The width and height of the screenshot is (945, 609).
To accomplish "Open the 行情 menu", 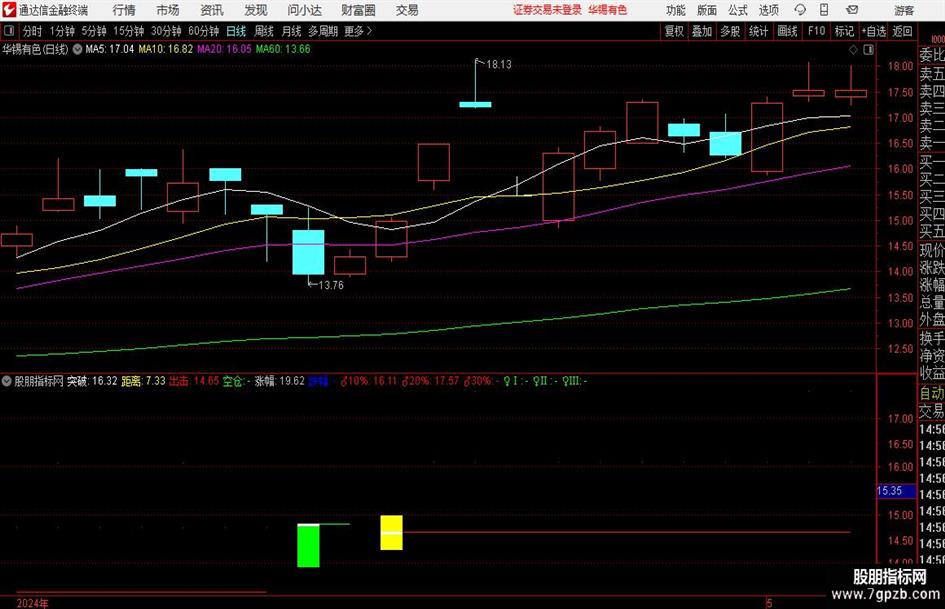I will coord(124,10).
